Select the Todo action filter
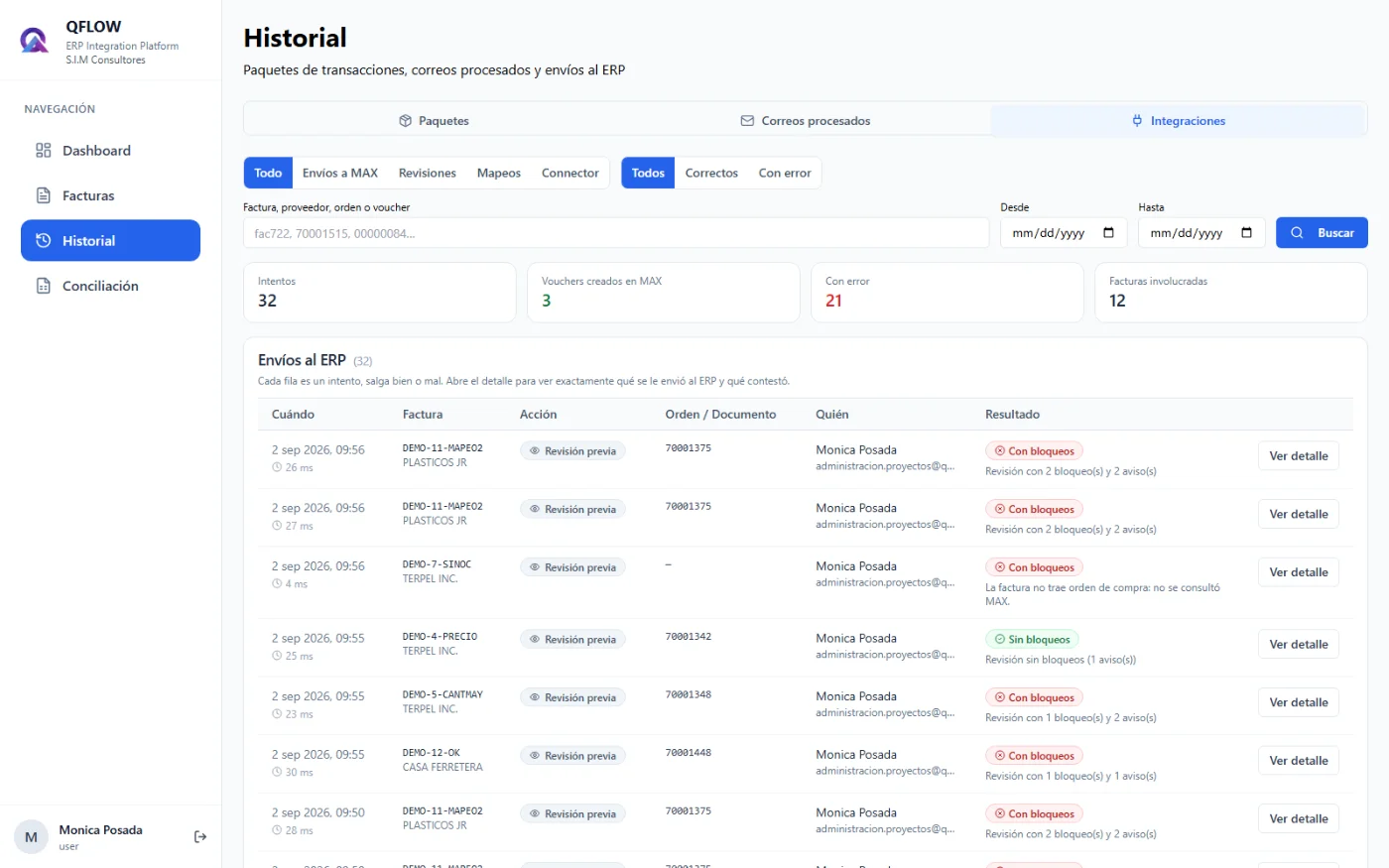This screenshot has width=1389, height=868. coord(268,173)
